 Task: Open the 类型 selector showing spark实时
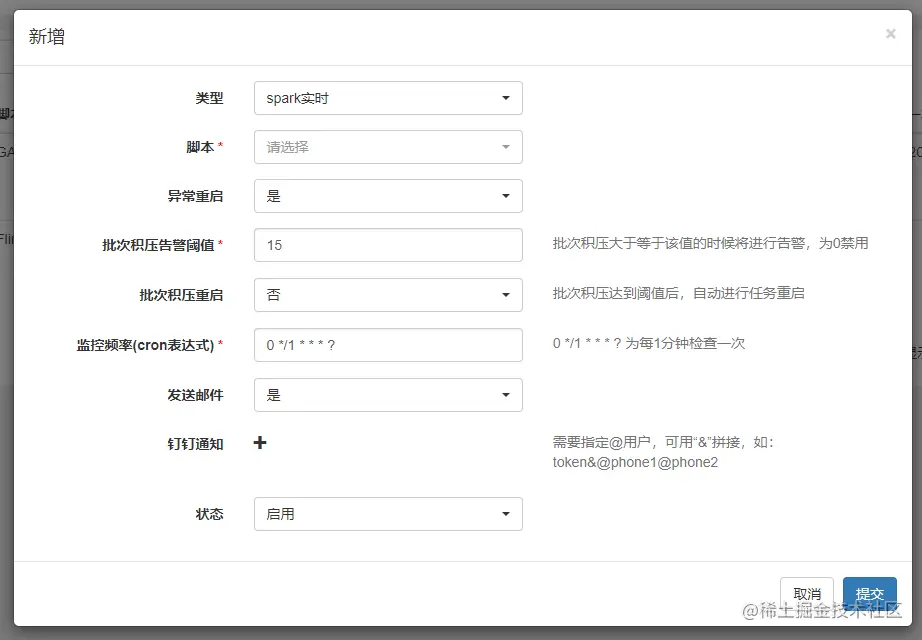(388, 98)
